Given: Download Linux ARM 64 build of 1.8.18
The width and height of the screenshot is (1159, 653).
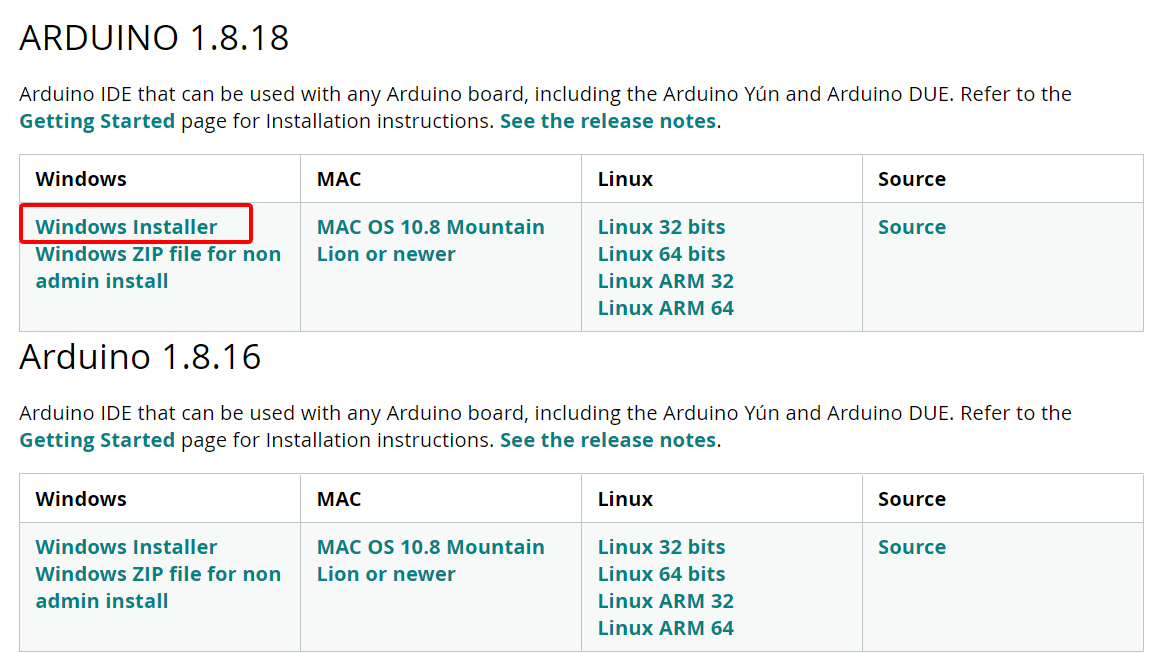Looking at the screenshot, I should click(665, 307).
